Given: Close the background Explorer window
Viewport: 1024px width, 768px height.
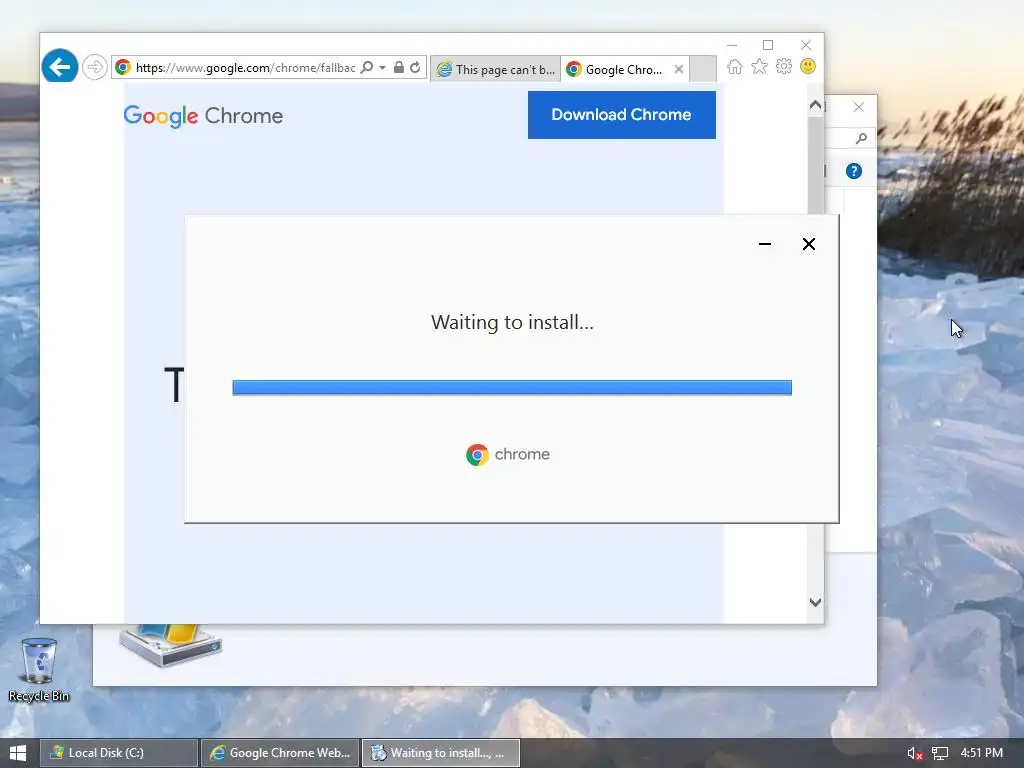Looking at the screenshot, I should (859, 107).
